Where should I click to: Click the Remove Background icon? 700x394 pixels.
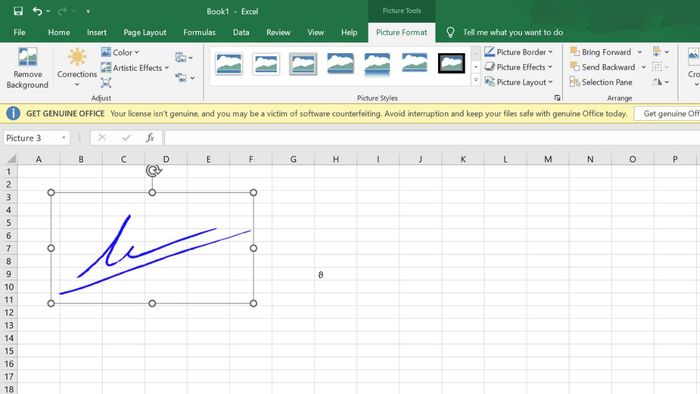(27, 57)
